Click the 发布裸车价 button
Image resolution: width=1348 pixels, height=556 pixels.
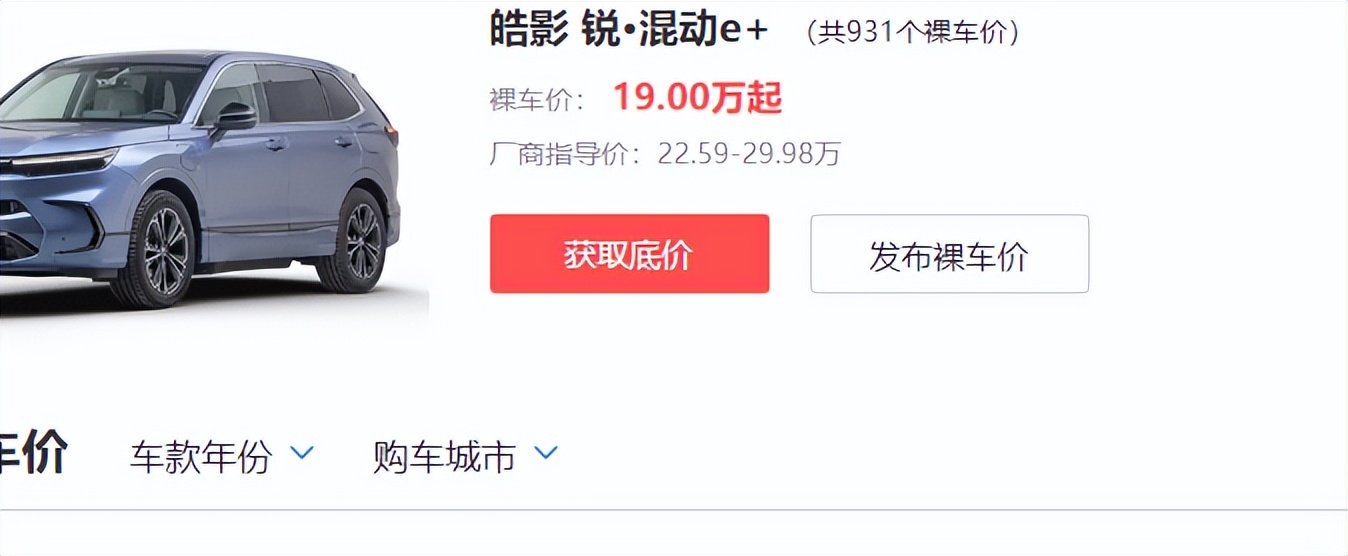click(949, 254)
